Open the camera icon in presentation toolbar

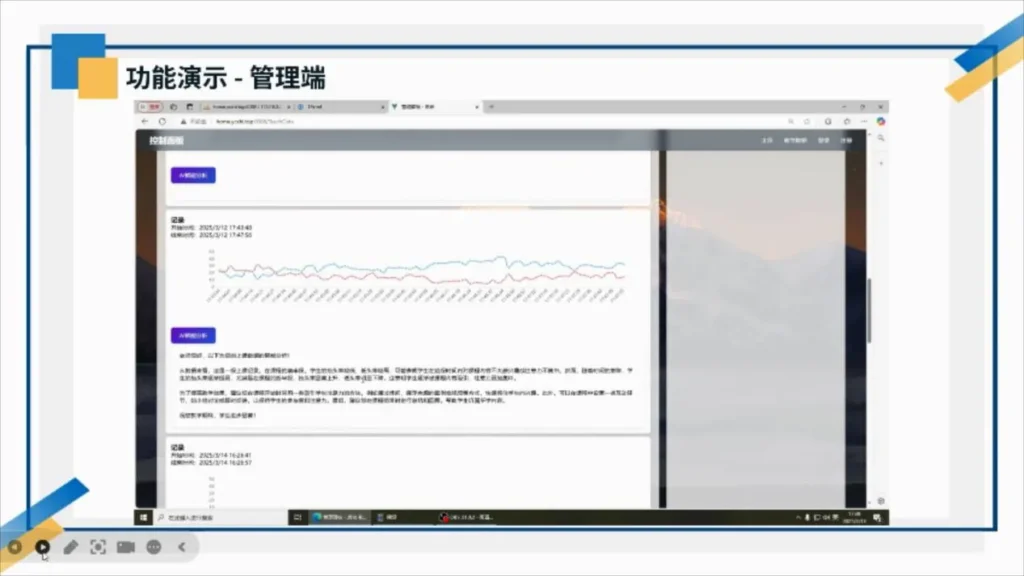pos(126,547)
